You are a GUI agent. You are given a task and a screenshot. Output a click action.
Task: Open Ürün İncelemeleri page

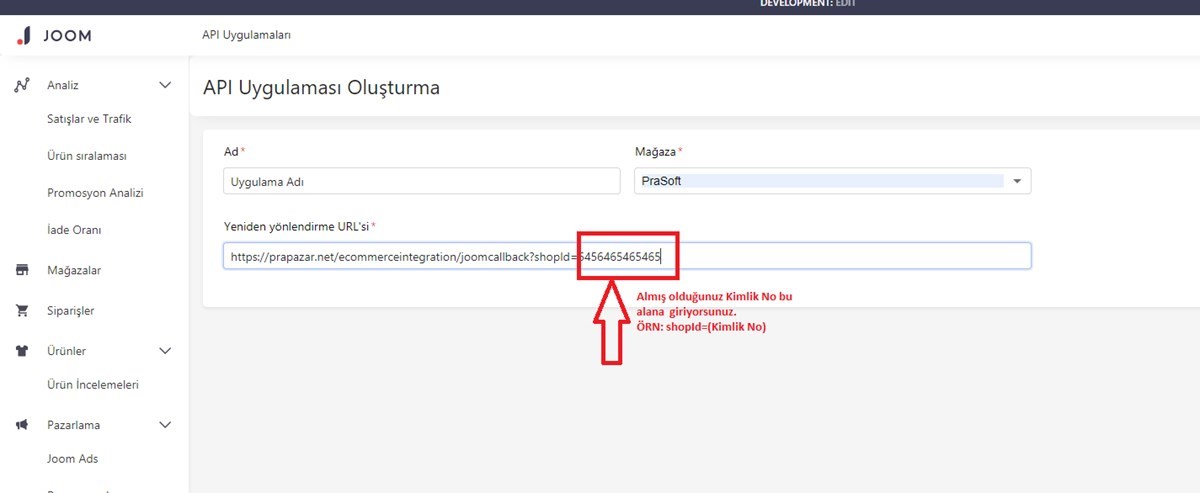pos(92,385)
